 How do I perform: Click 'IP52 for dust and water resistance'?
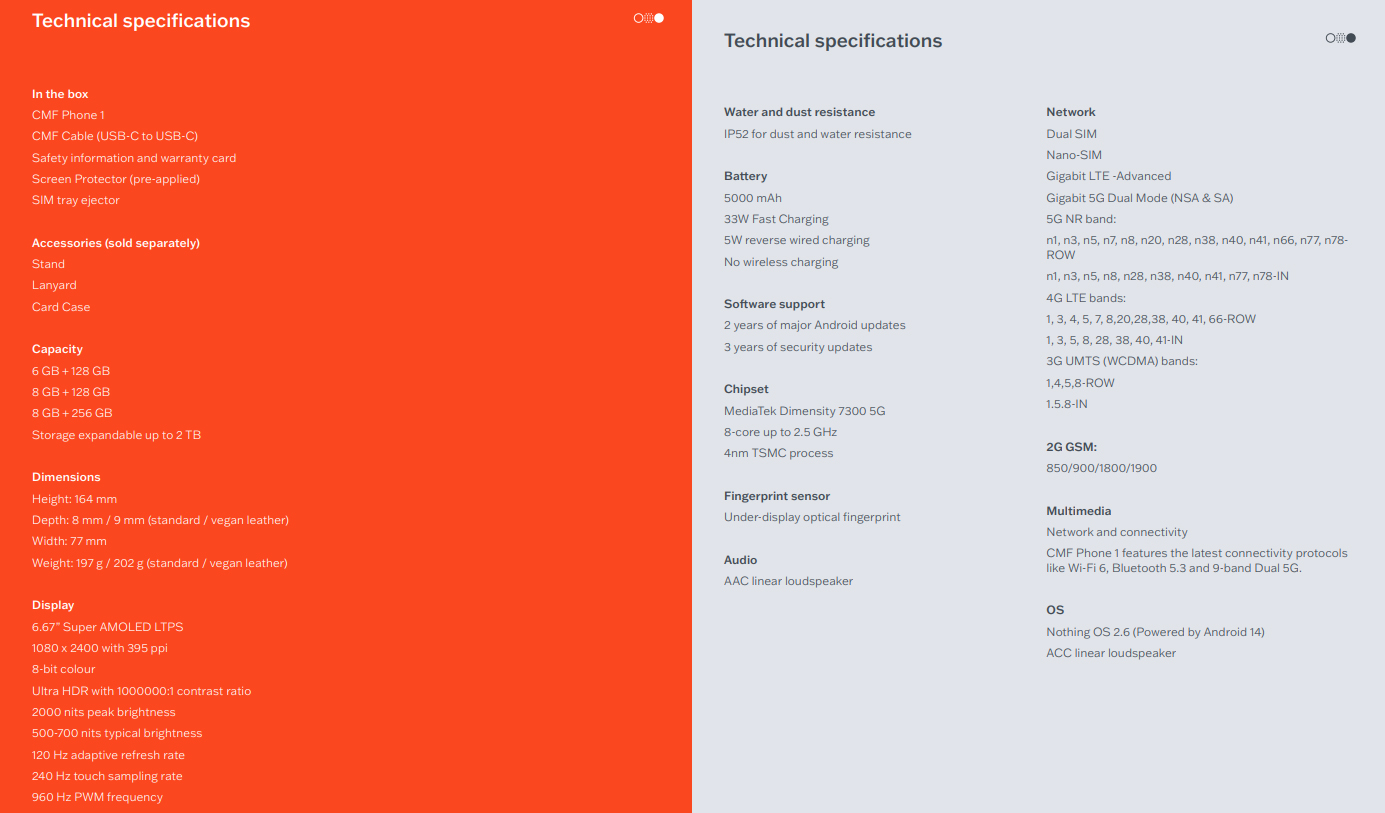coord(818,134)
